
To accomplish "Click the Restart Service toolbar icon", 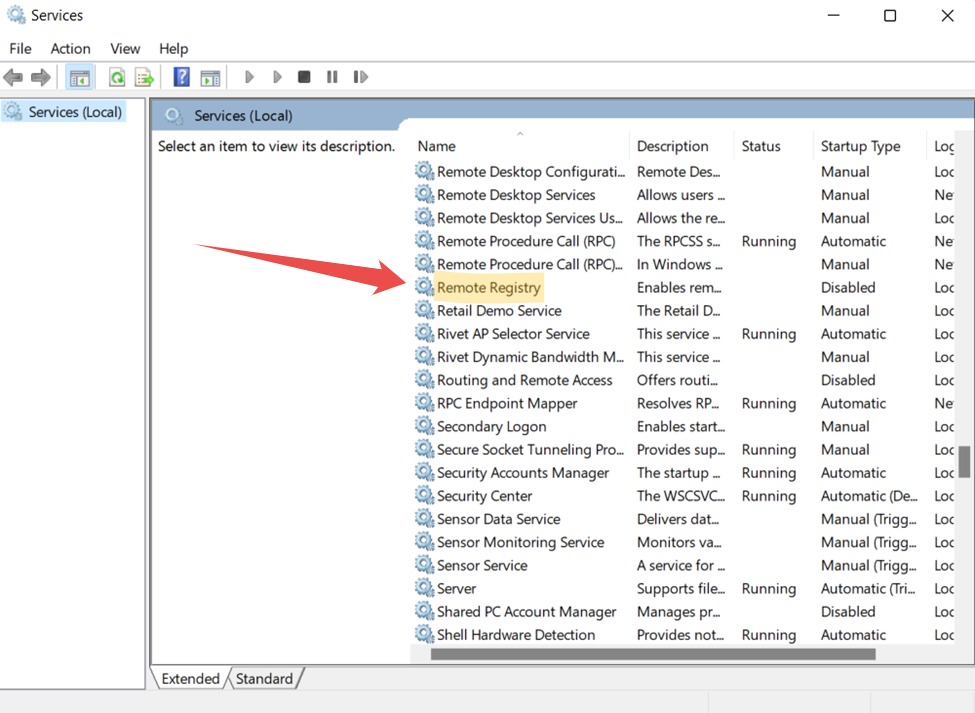I will coord(361,77).
